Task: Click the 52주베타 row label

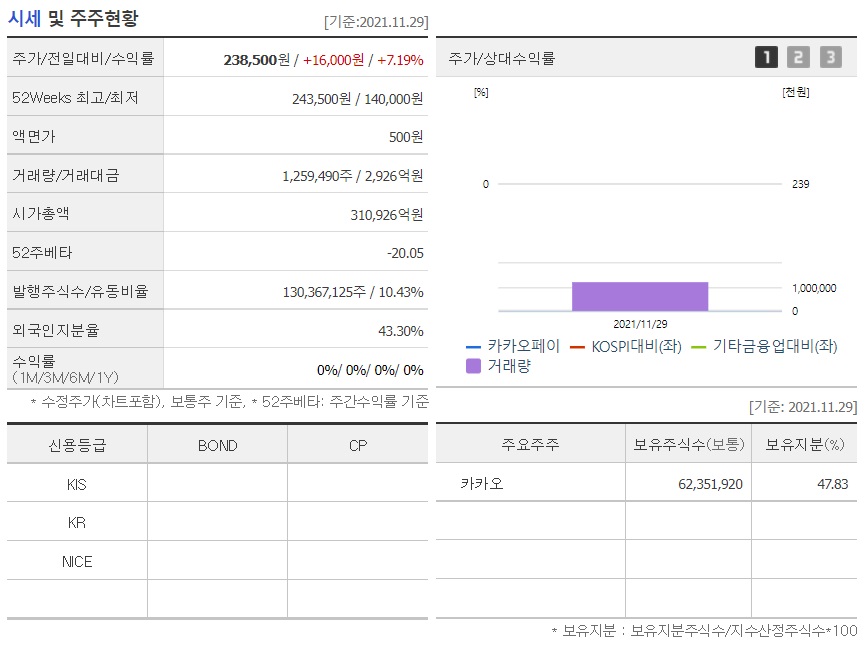Action: pyautogui.click(x=42, y=253)
